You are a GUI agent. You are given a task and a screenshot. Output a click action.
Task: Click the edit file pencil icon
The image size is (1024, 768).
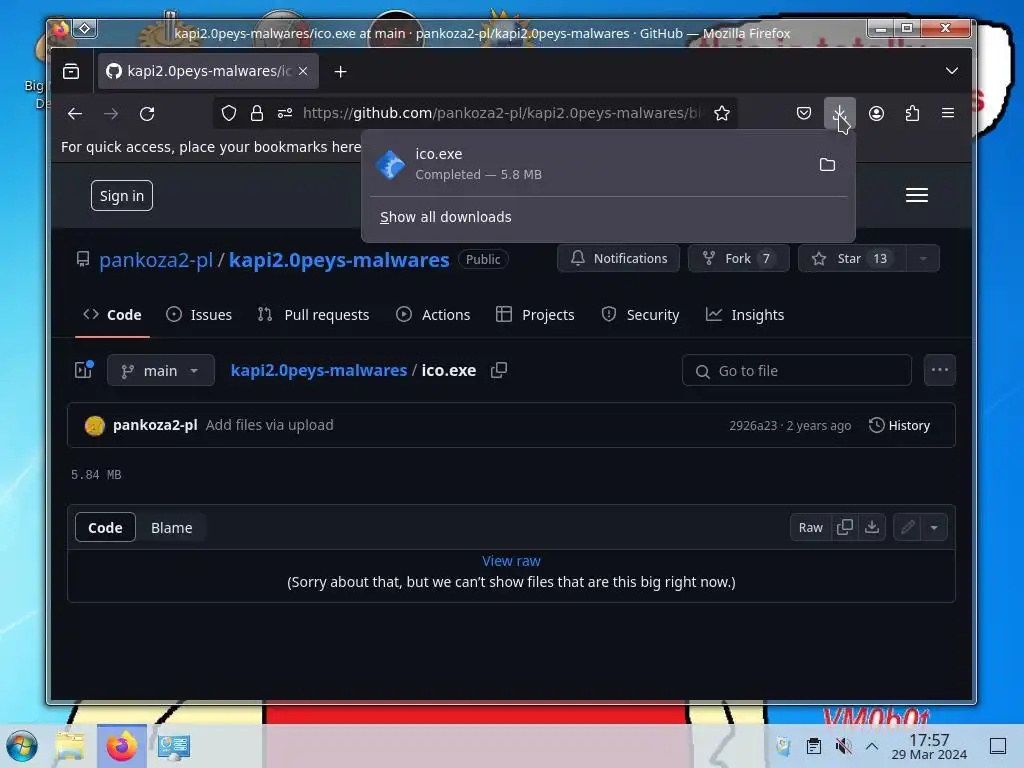click(907, 528)
